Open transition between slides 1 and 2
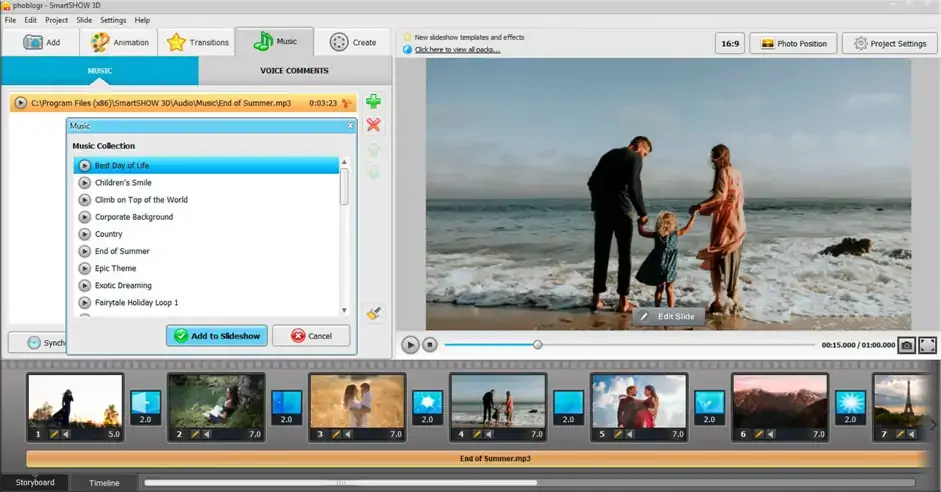This screenshot has width=941, height=492. (x=146, y=407)
